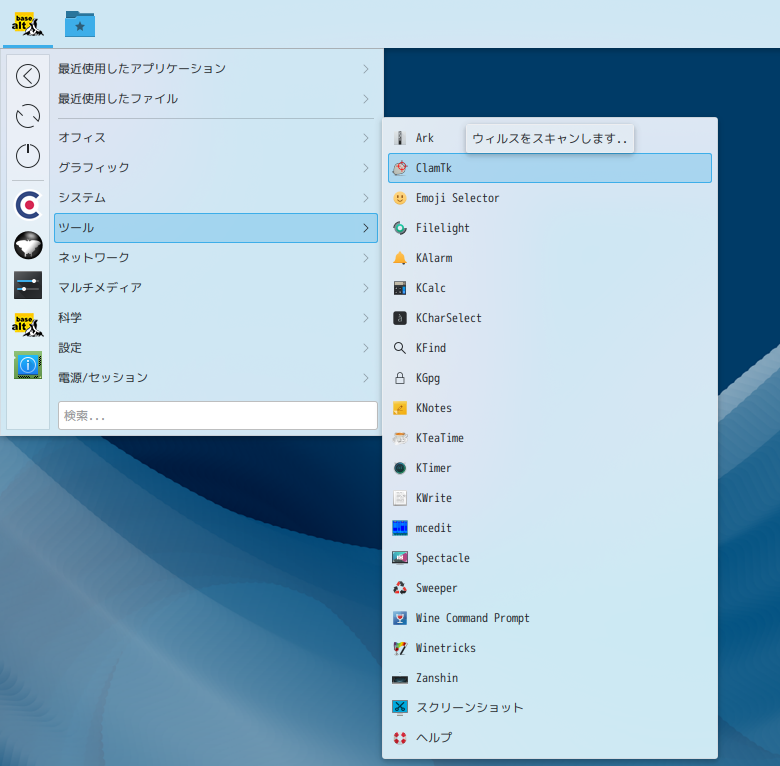Image resolution: width=780 pixels, height=766 pixels.
Task: Launch Winetricks icon
Action: 400,648
